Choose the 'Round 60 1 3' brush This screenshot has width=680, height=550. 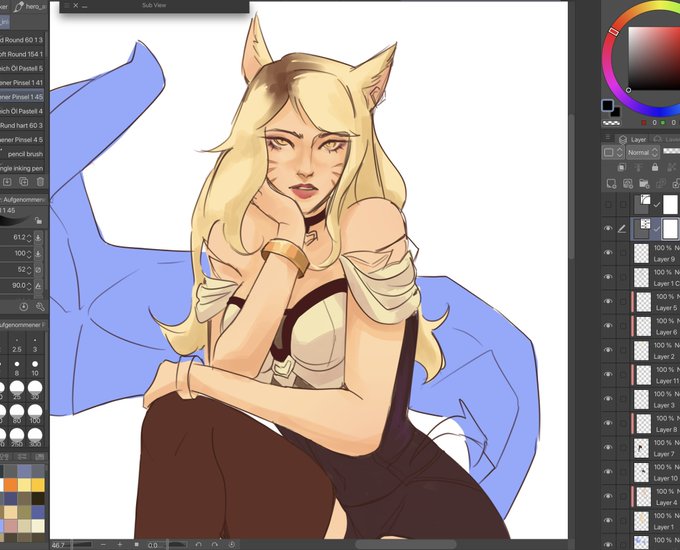(x=23, y=39)
